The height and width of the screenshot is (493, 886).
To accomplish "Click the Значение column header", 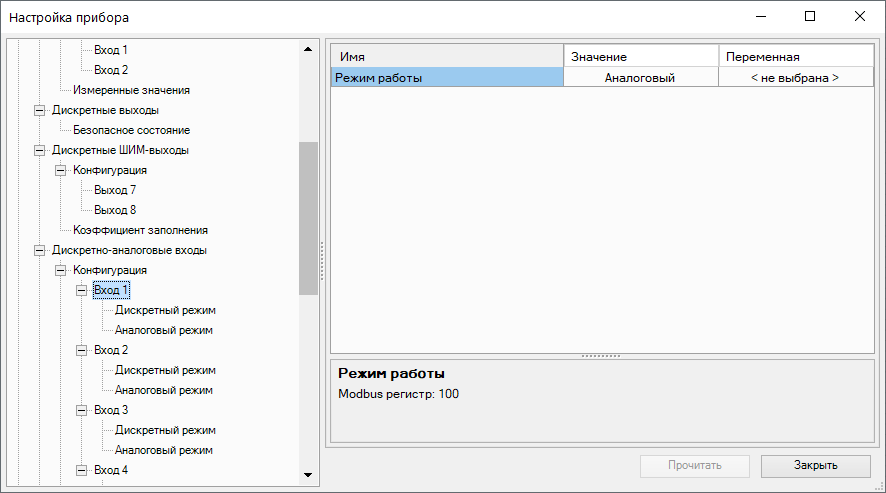I will pos(640,57).
